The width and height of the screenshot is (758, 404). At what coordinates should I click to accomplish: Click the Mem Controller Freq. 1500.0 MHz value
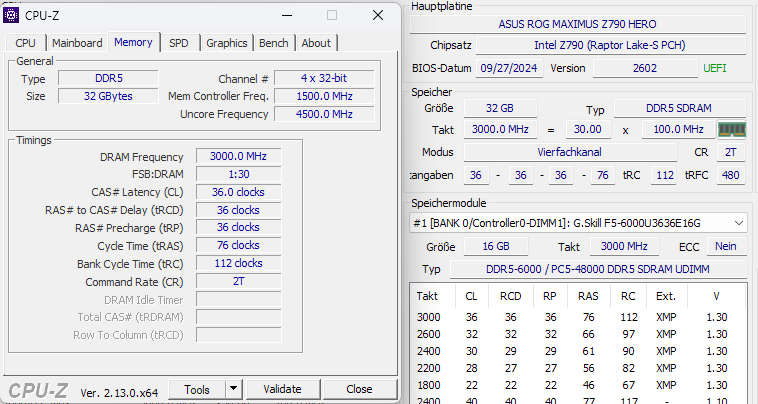tap(324, 96)
